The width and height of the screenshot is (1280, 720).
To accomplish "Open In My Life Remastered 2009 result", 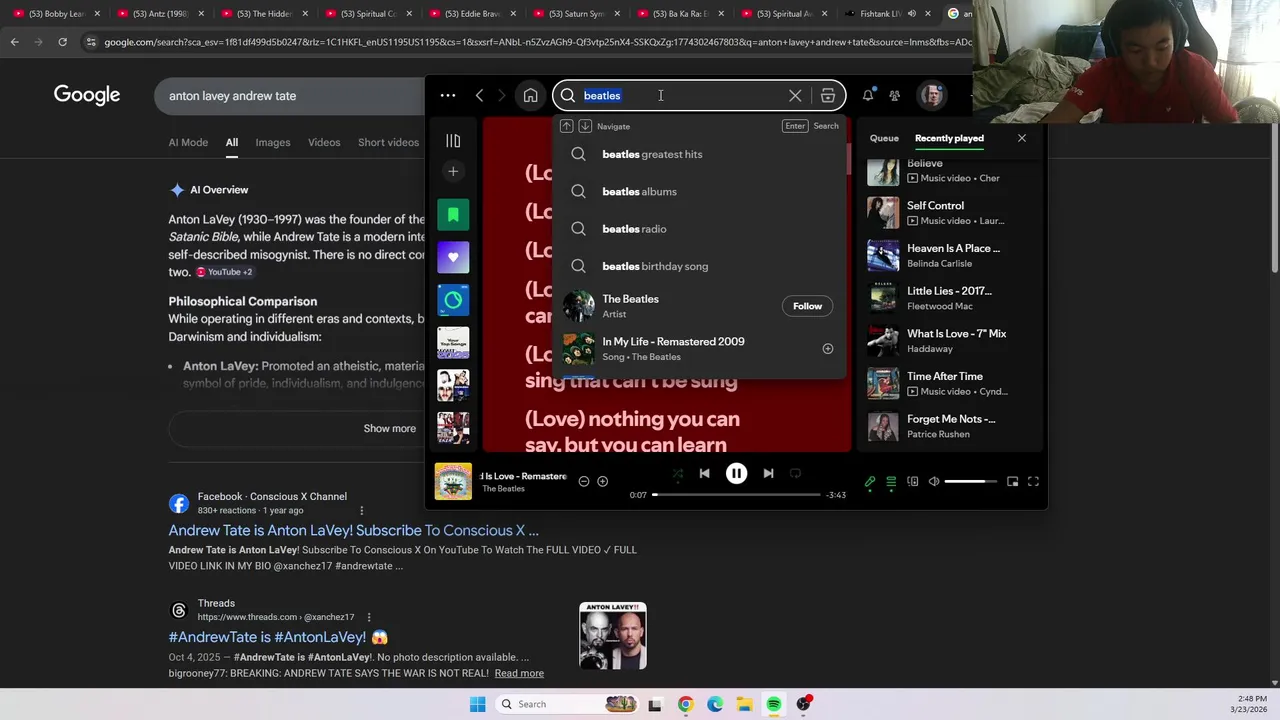I will coord(700,349).
